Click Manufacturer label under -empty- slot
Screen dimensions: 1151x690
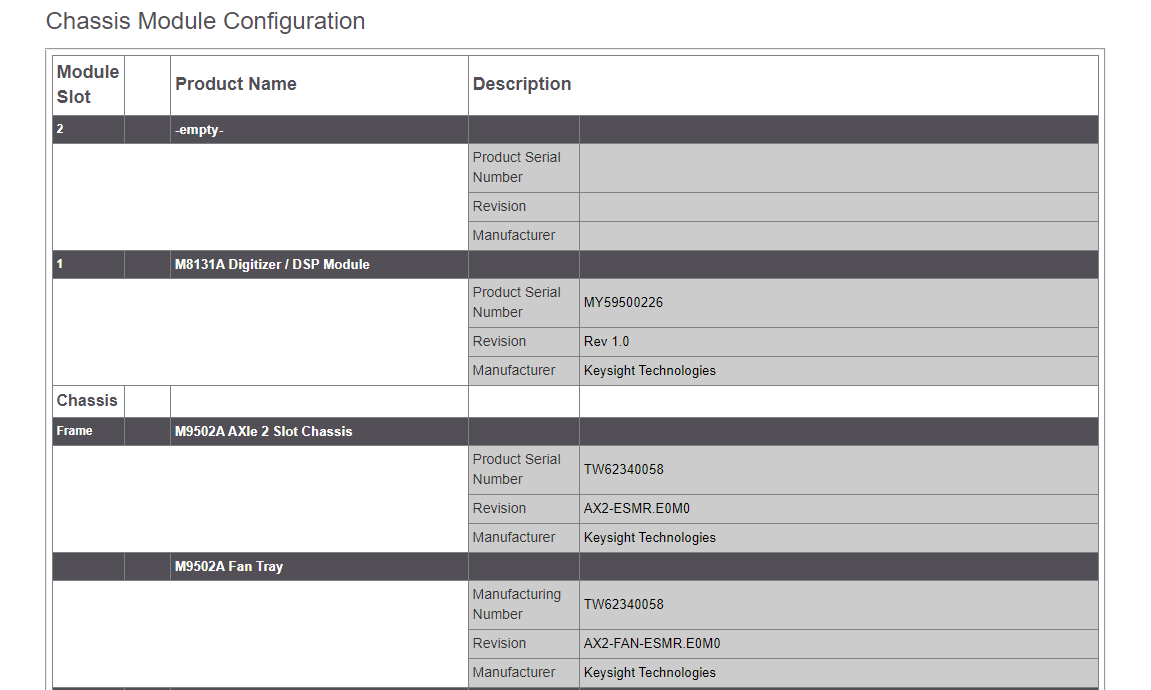pyautogui.click(x=514, y=236)
